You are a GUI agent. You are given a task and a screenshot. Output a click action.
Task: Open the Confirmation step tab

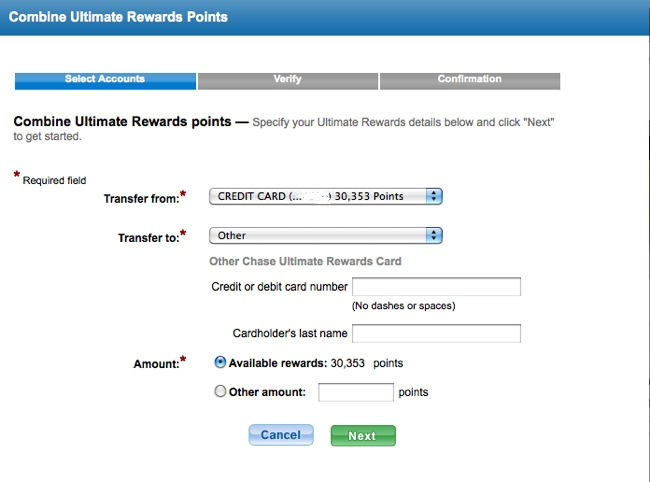470,81
